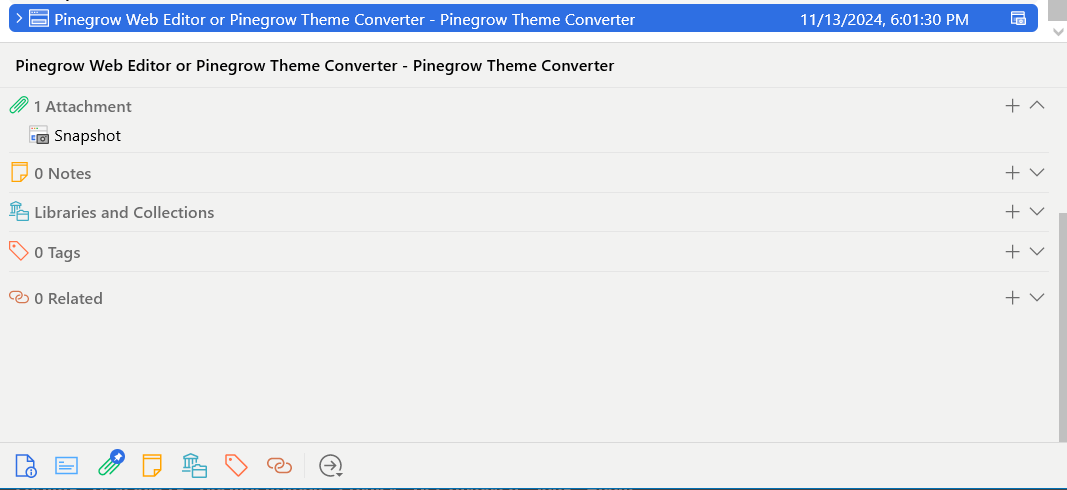Click the Related section link icon

tap(19, 297)
